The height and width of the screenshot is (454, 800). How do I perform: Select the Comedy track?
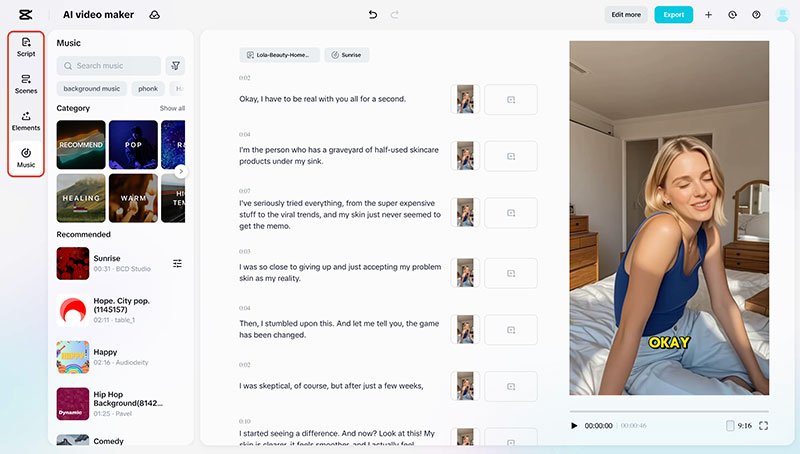click(120, 440)
